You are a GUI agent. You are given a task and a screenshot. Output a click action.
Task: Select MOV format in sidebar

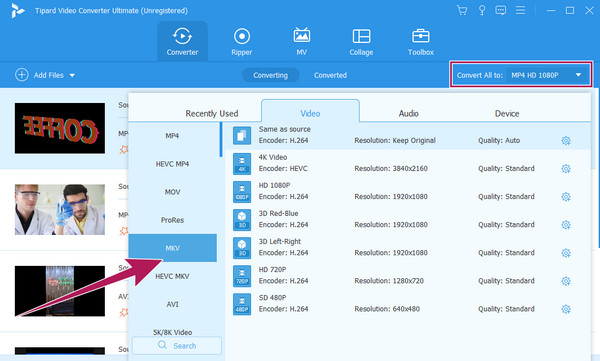[x=172, y=192]
